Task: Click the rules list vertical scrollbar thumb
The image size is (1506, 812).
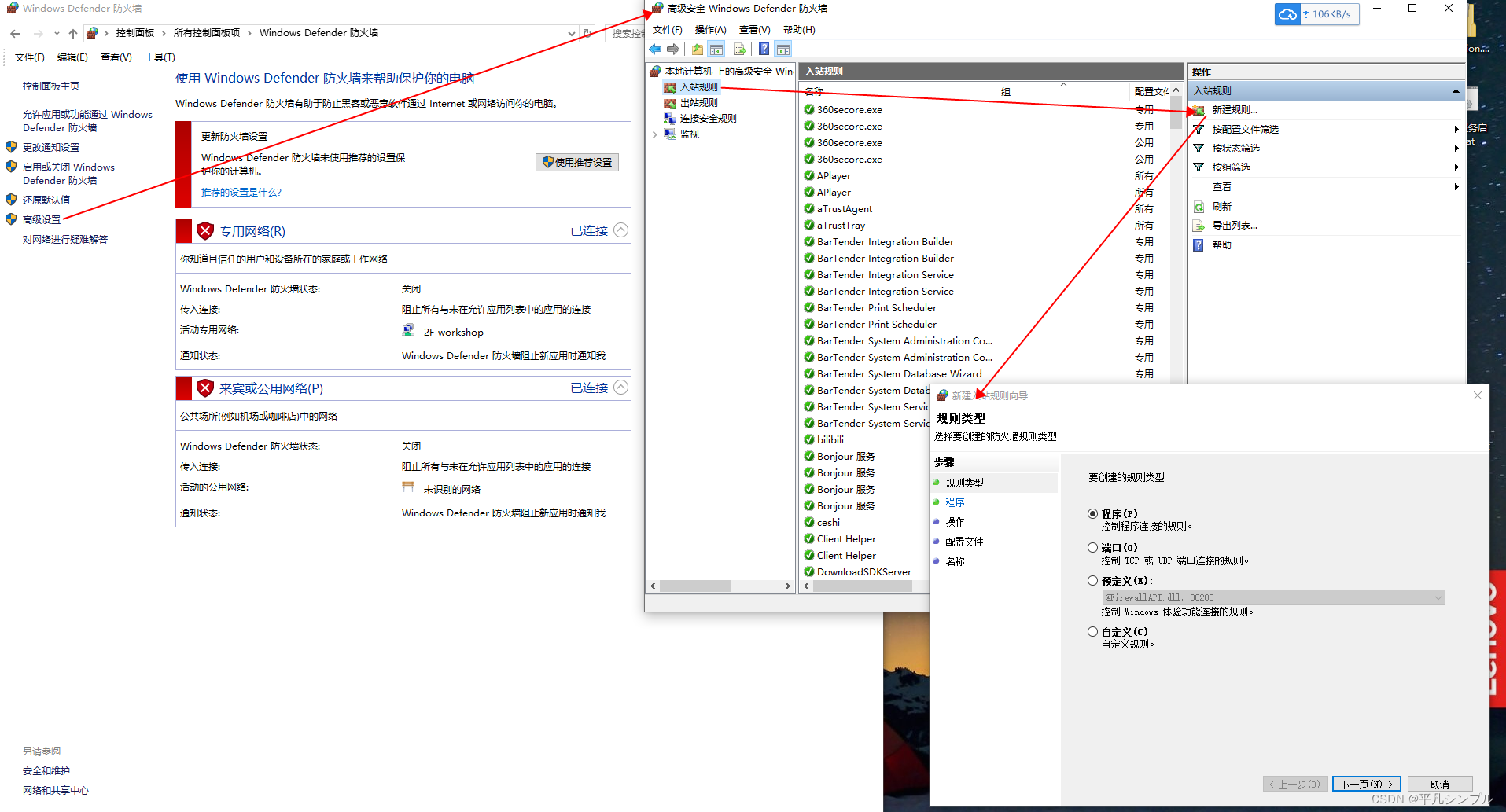Action: pyautogui.click(x=1176, y=113)
